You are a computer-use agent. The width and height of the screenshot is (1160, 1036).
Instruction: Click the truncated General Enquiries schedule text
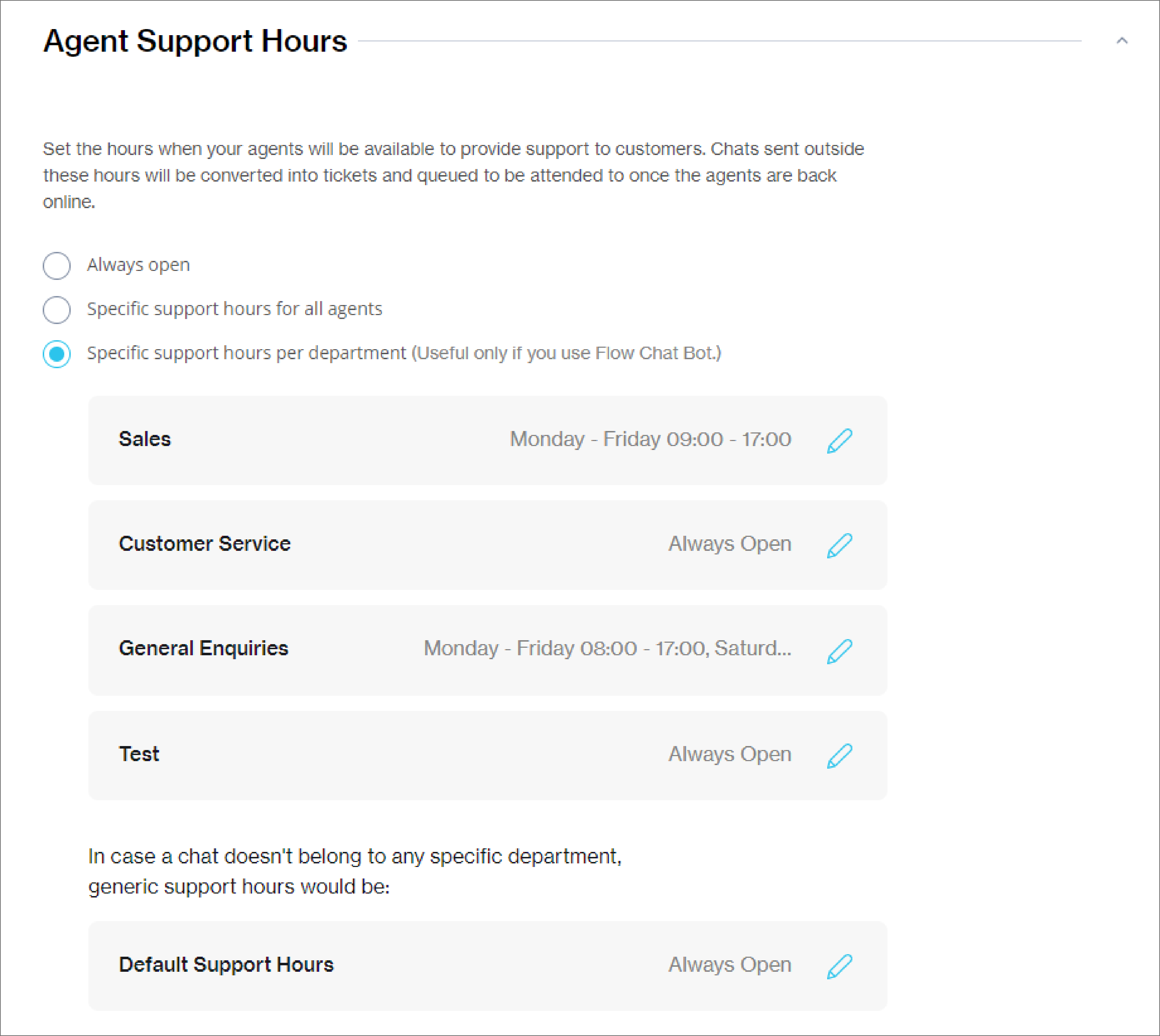click(607, 648)
